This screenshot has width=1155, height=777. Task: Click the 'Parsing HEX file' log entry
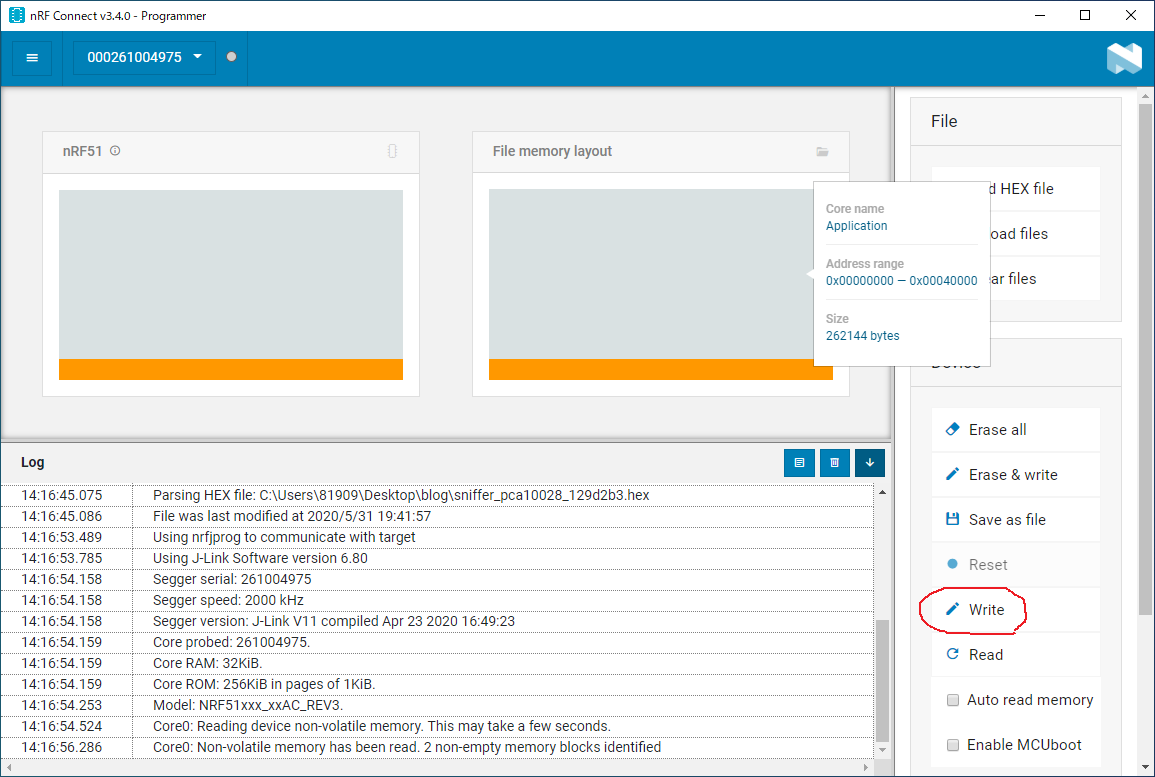(x=401, y=495)
